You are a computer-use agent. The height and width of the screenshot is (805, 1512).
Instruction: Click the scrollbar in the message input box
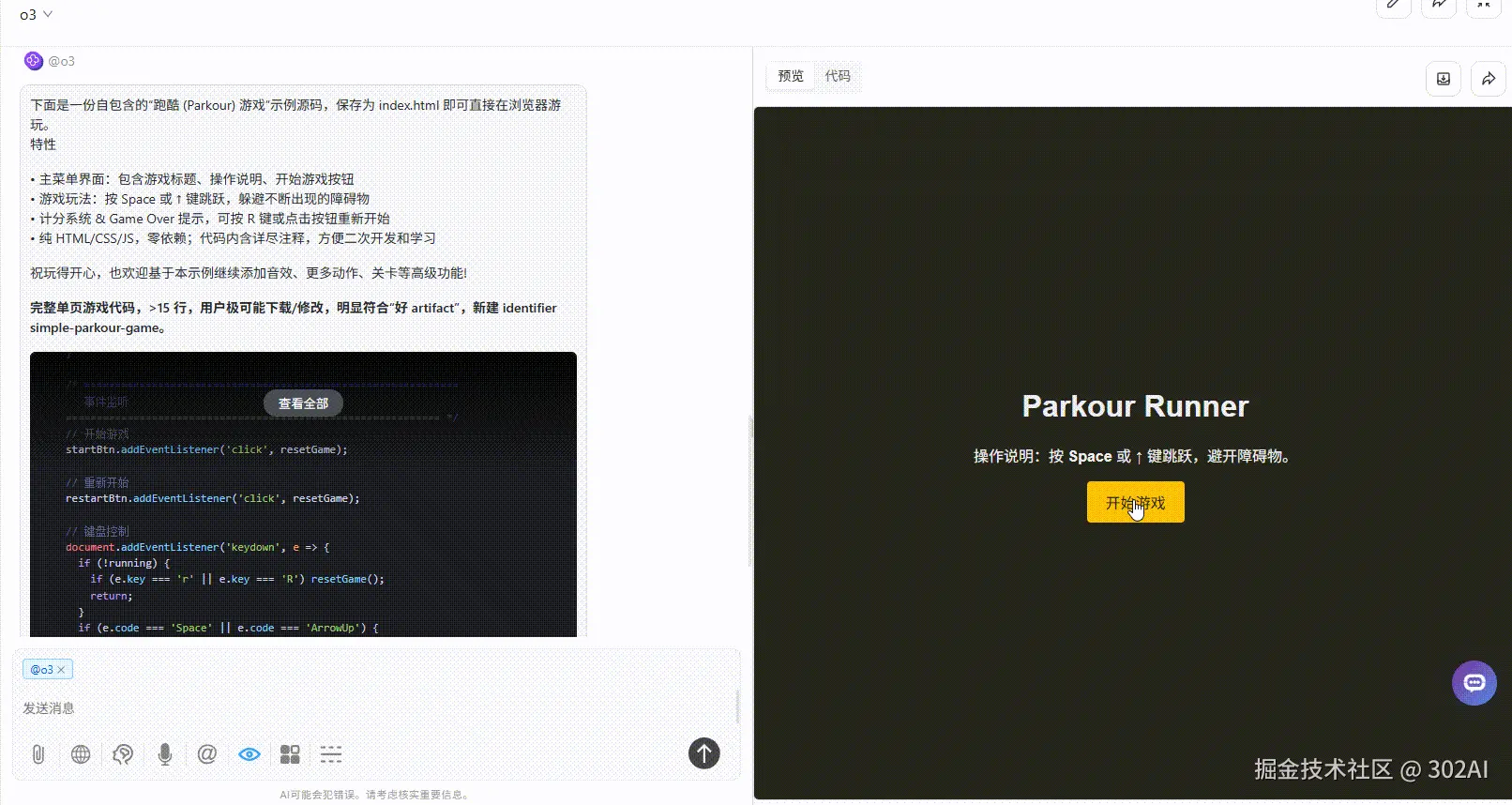737,706
